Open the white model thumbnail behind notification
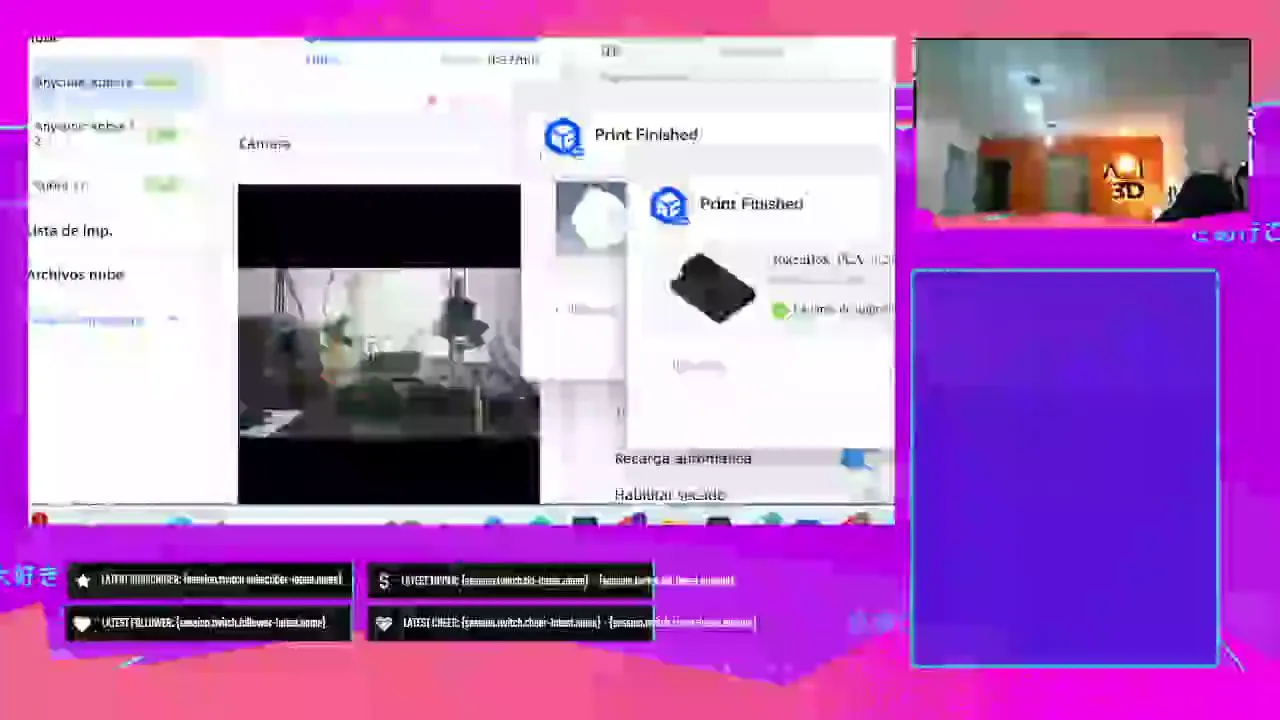1280x720 pixels. [x=590, y=216]
